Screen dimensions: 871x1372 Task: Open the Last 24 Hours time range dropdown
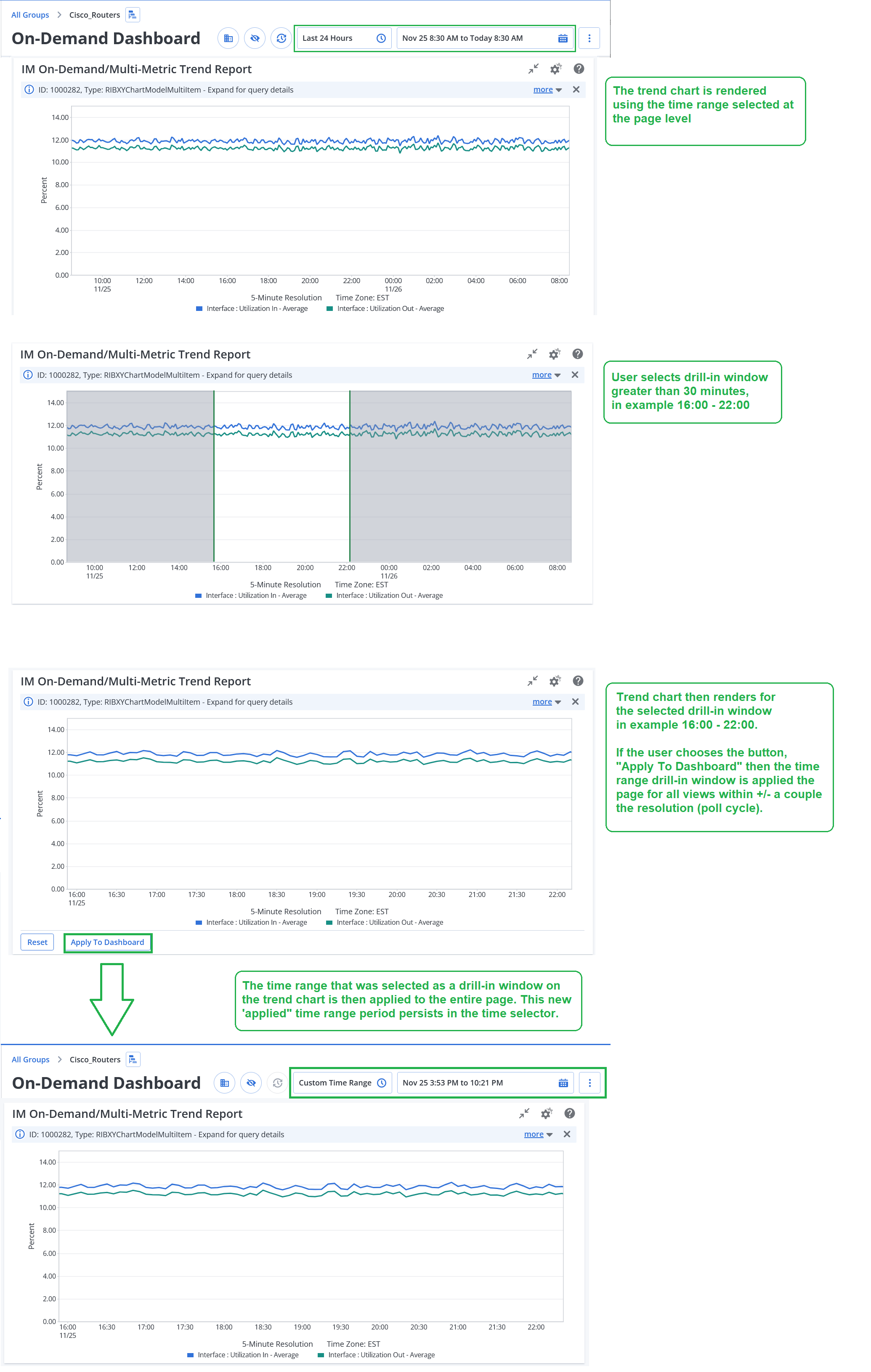[343, 38]
